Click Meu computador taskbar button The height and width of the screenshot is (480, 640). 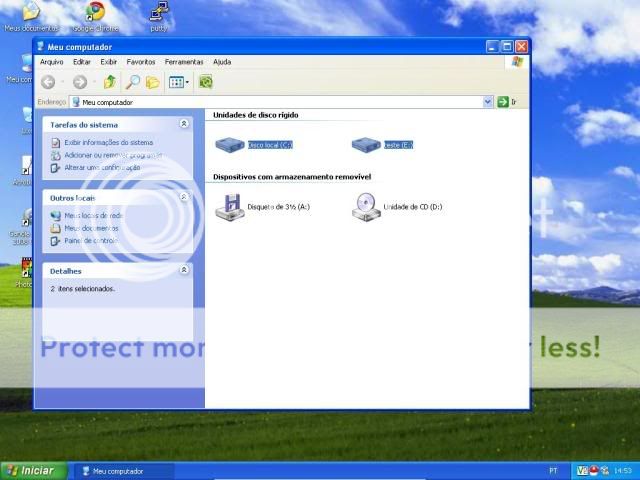(x=122, y=471)
